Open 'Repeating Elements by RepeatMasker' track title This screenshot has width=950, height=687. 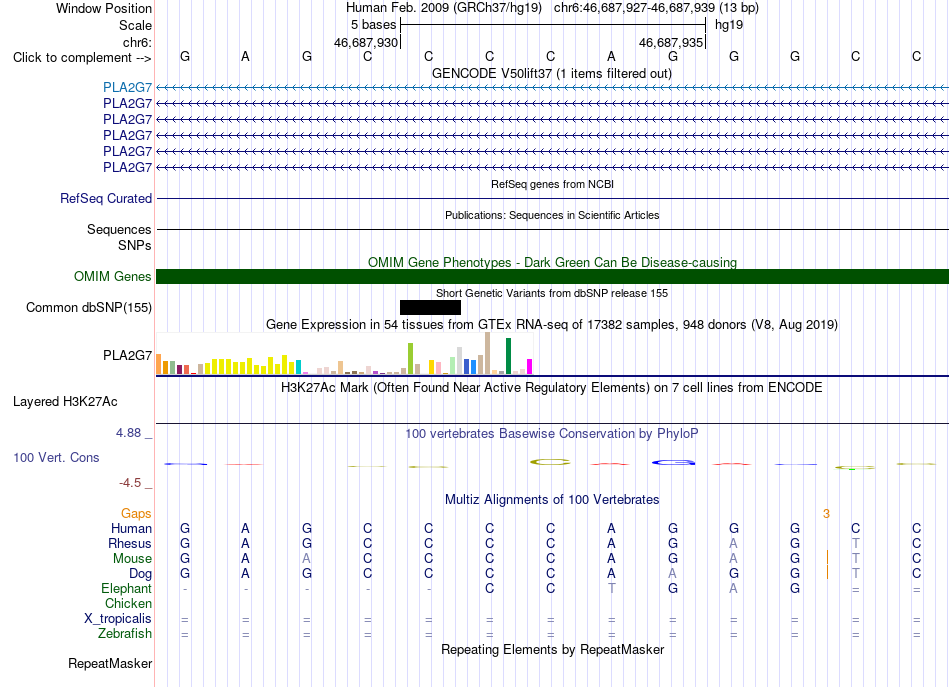click(x=552, y=650)
